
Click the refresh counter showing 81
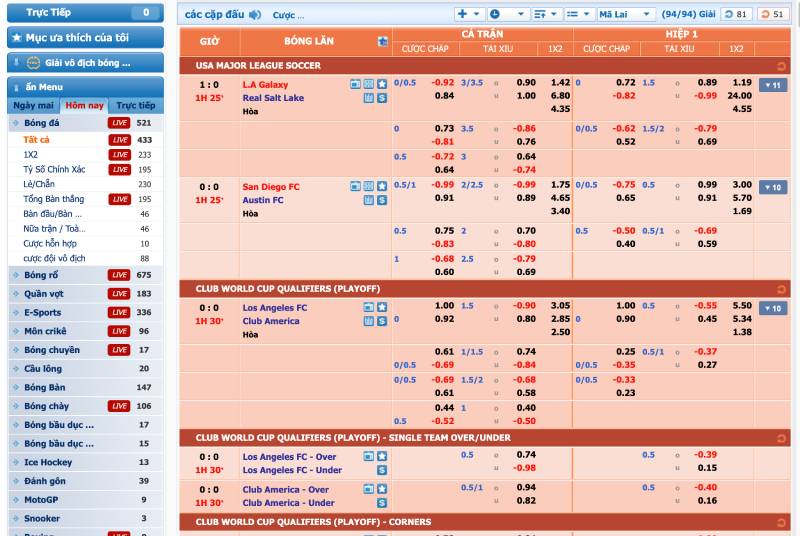point(737,15)
